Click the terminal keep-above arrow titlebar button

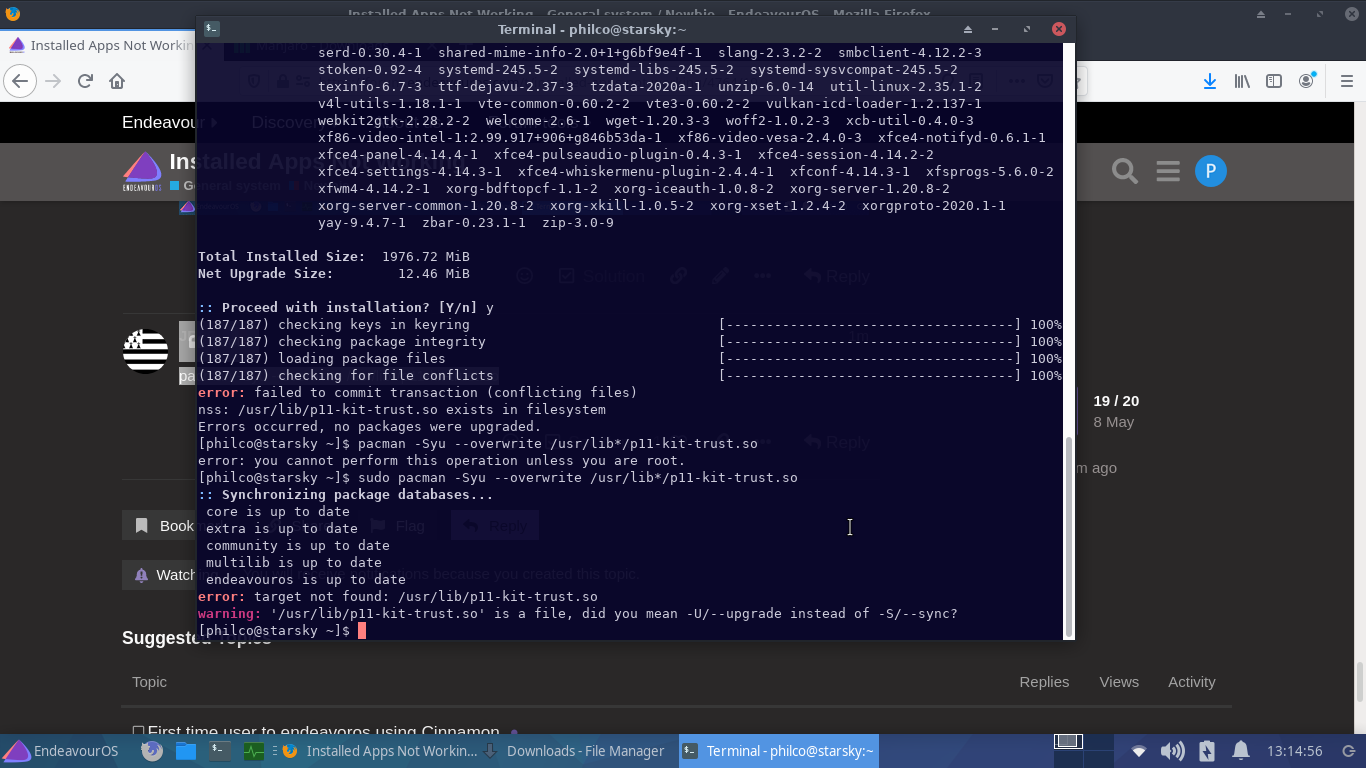[968, 30]
